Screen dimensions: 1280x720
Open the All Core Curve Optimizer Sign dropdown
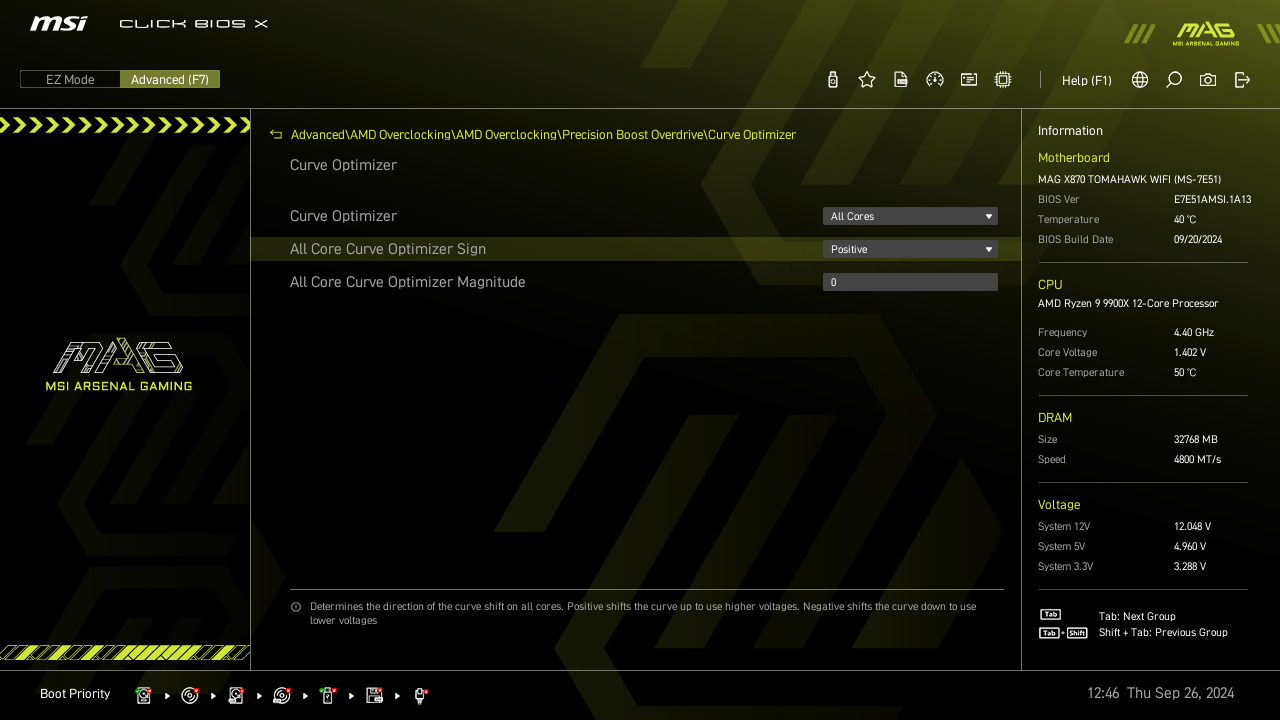909,248
